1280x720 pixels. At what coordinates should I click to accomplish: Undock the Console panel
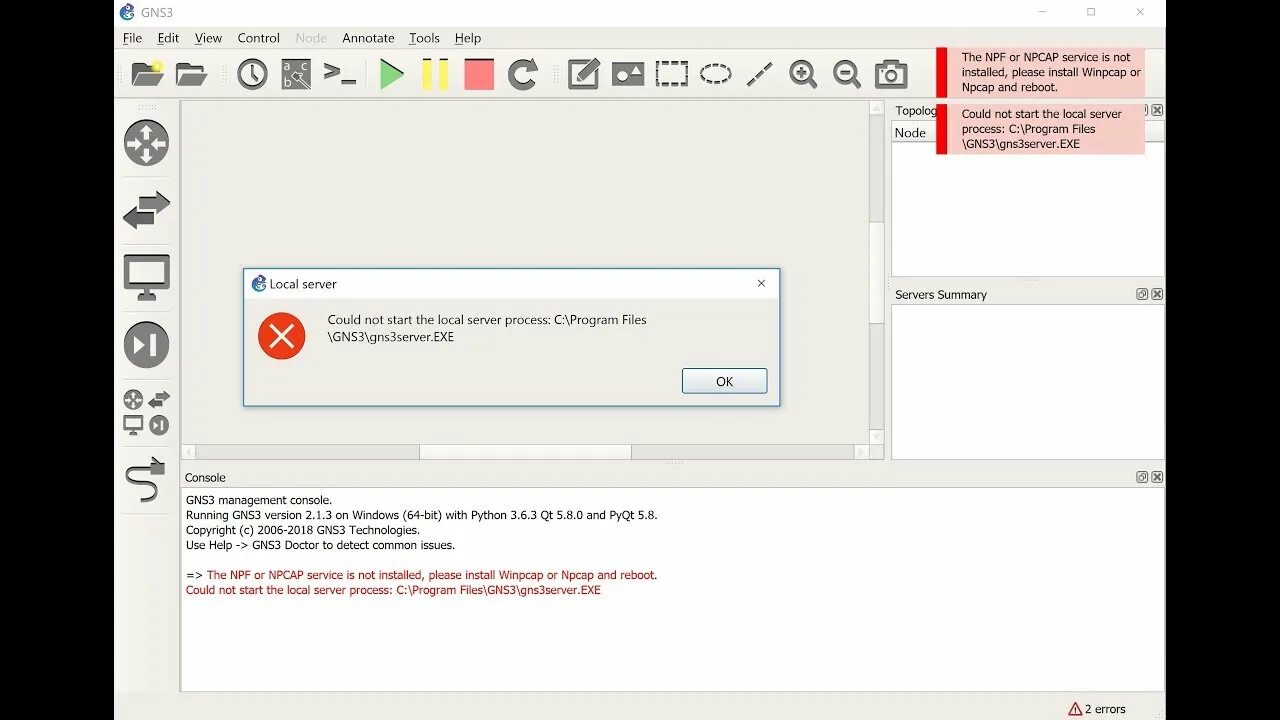1142,477
